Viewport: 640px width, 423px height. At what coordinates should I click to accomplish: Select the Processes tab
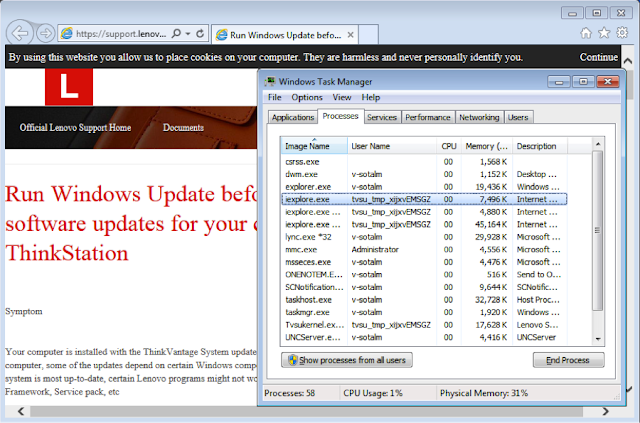click(340, 116)
